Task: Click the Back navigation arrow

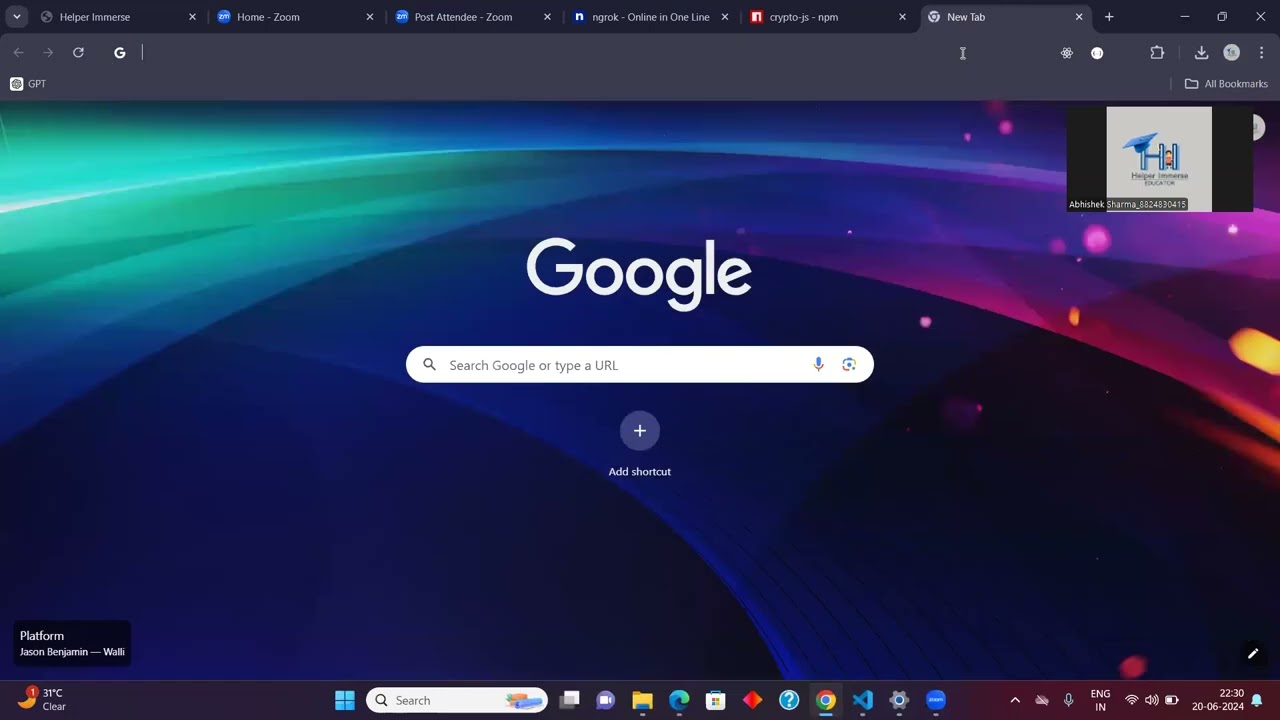Action: [19, 53]
